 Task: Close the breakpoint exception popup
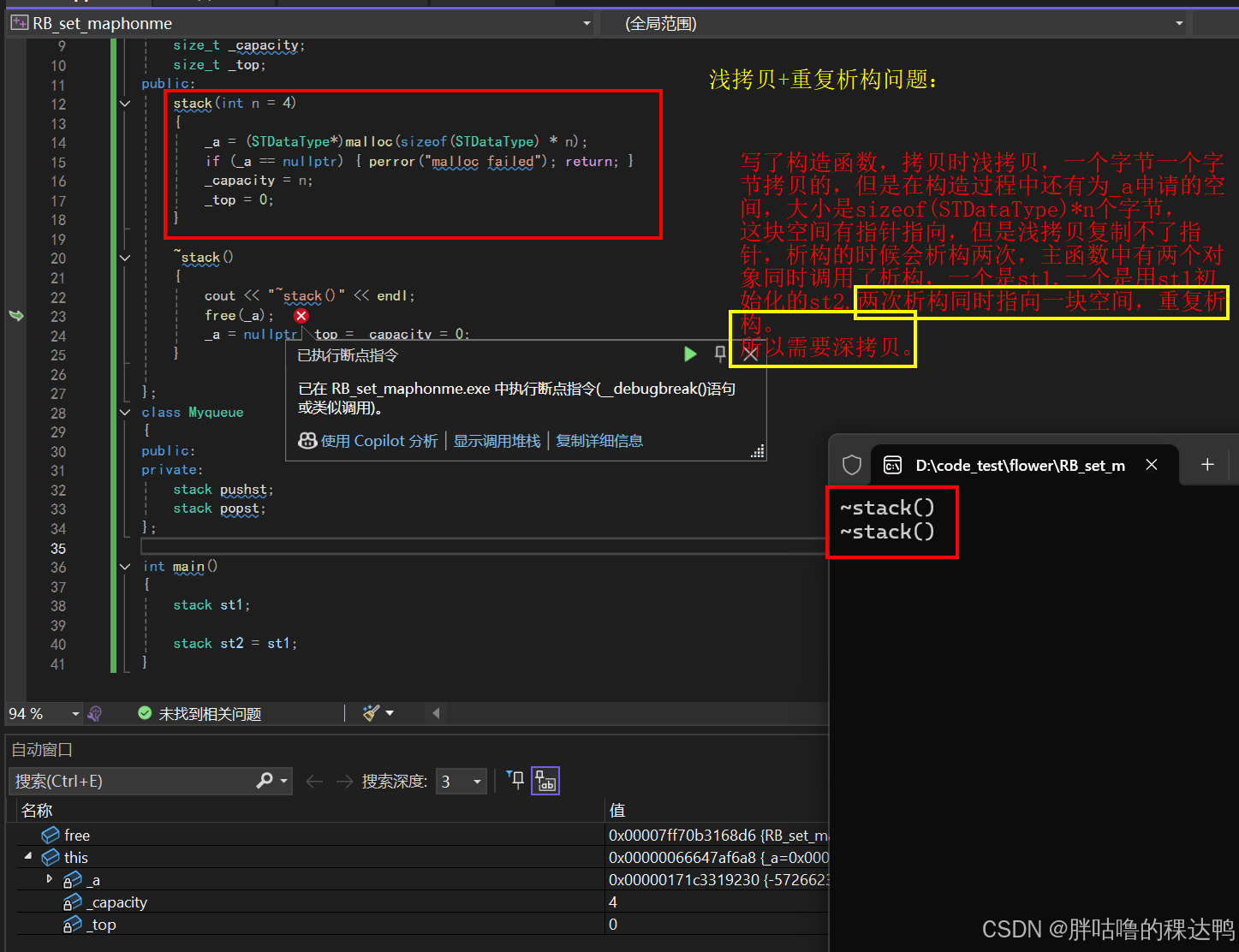[750, 354]
